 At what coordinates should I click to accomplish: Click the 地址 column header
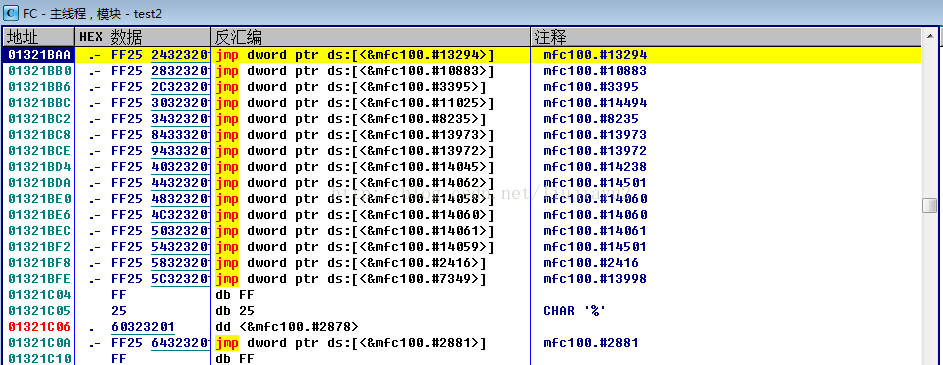tap(38, 38)
